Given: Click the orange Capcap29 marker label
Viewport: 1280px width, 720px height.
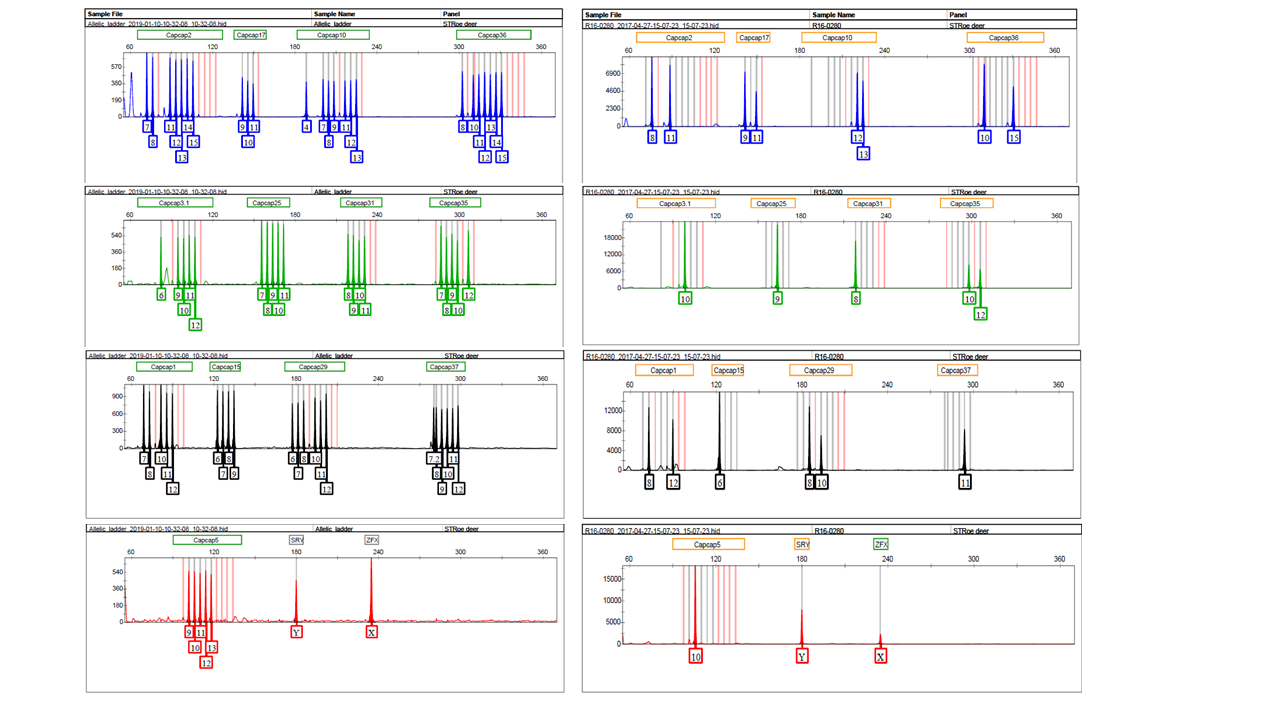Looking at the screenshot, I should click(x=820, y=371).
